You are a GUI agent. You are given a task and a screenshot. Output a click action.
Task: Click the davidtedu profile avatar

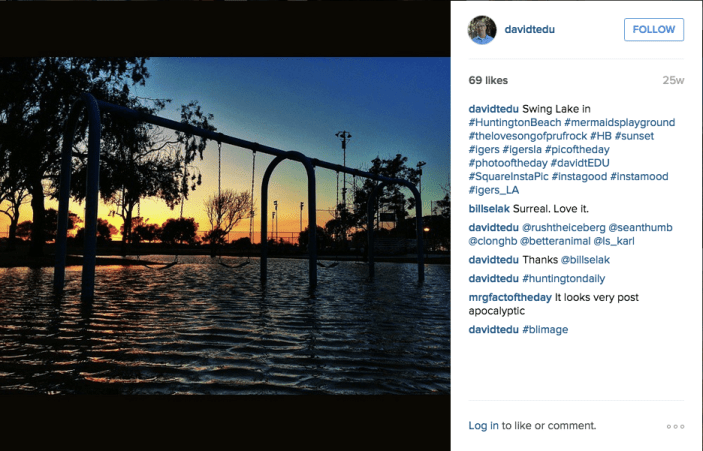tap(483, 30)
